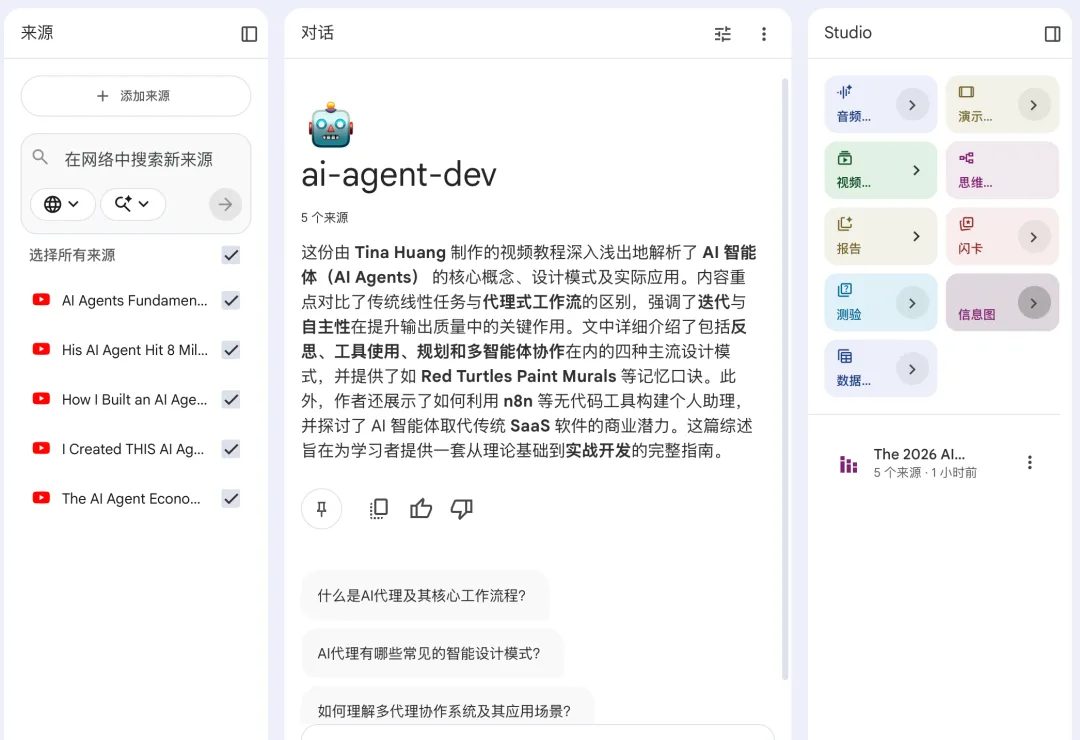Uncheck AI Agents Fundamentals source checkbox
Screen dimensions: 1080x740
pos(231,300)
